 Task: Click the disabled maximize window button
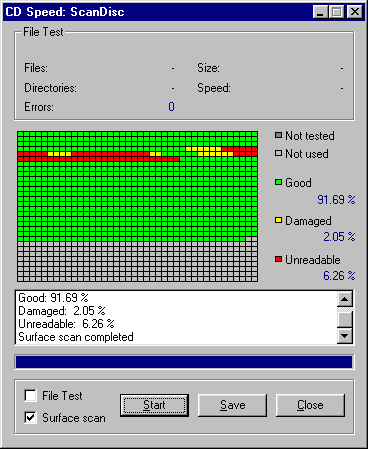pyautogui.click(x=336, y=12)
